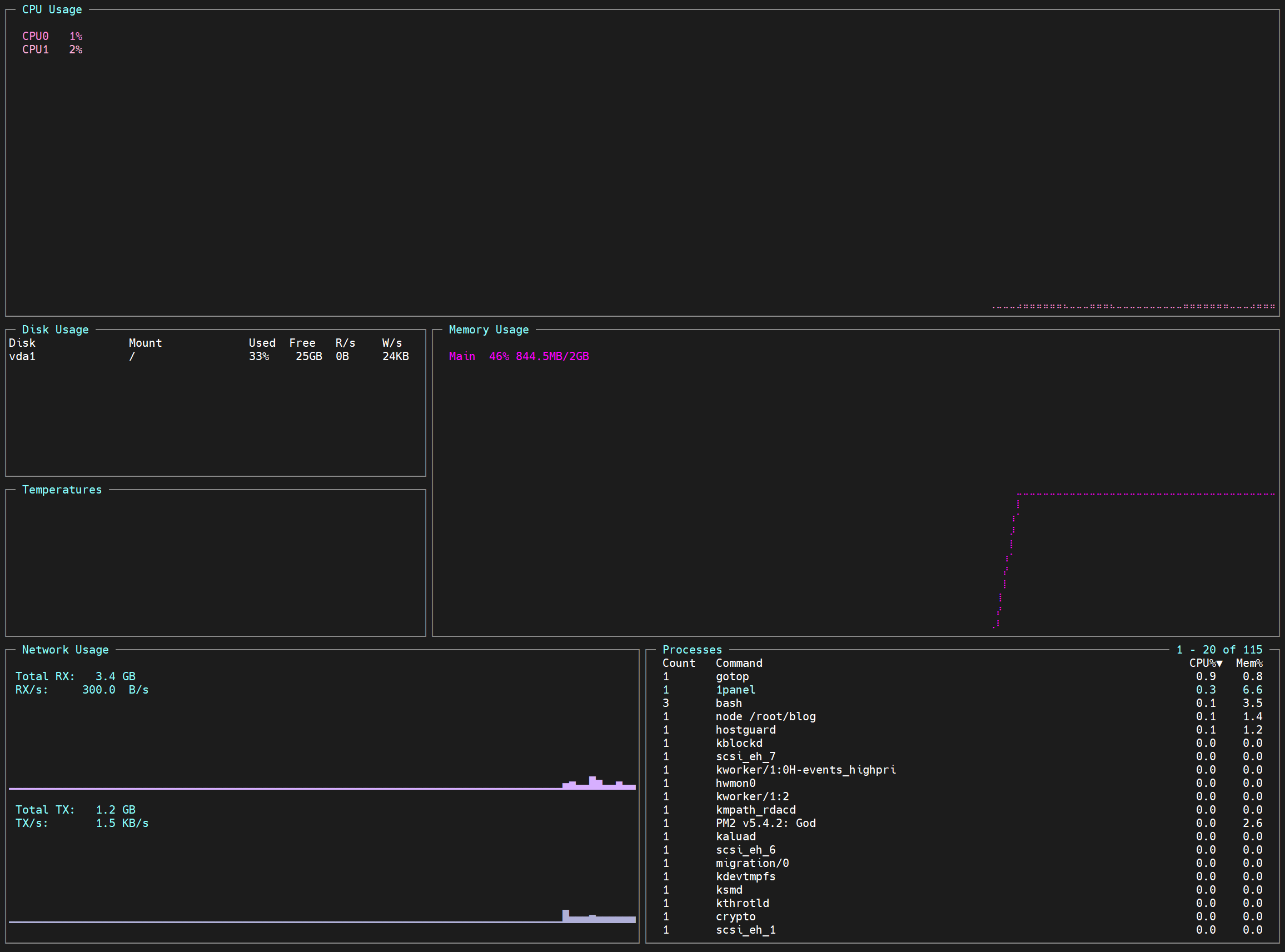
Task: Select the hwmon0 process row
Action: point(962,783)
